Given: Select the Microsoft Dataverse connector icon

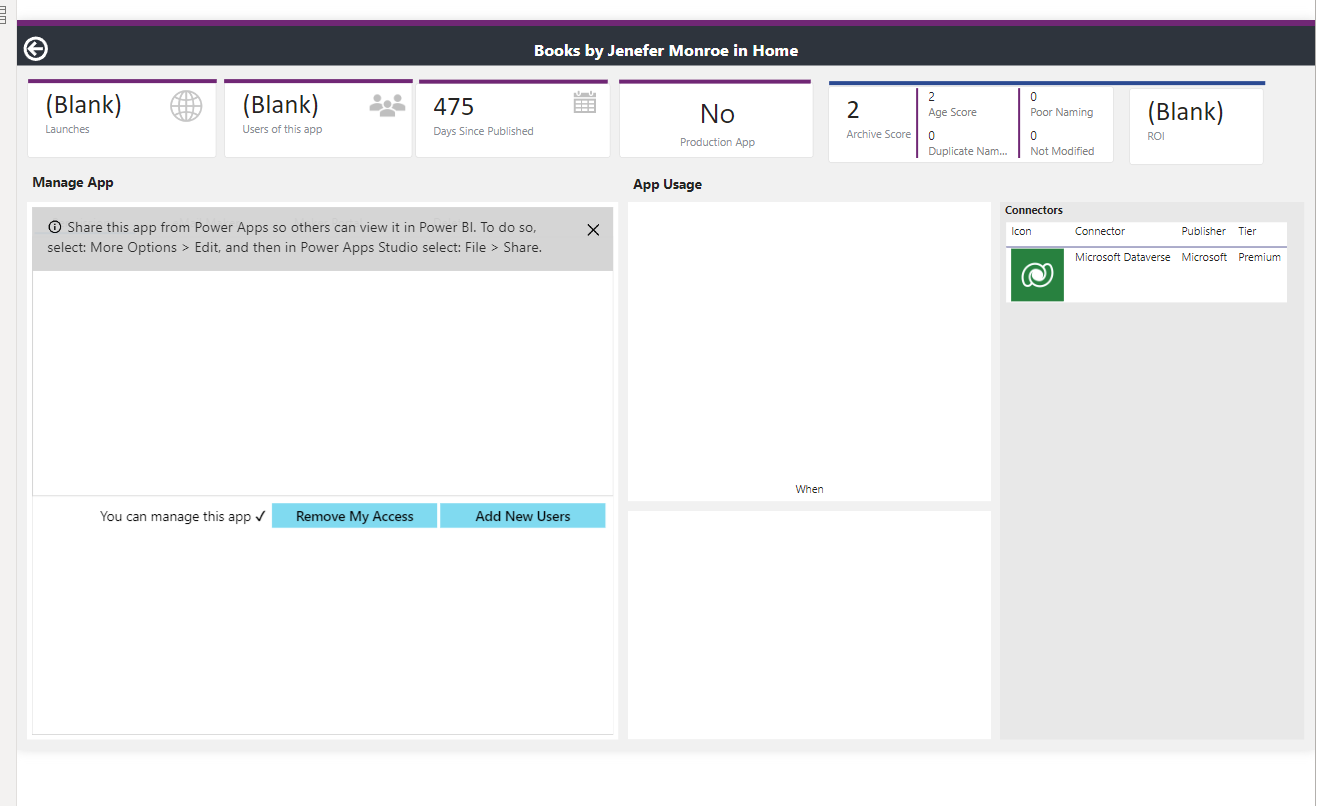Looking at the screenshot, I should point(1036,274).
